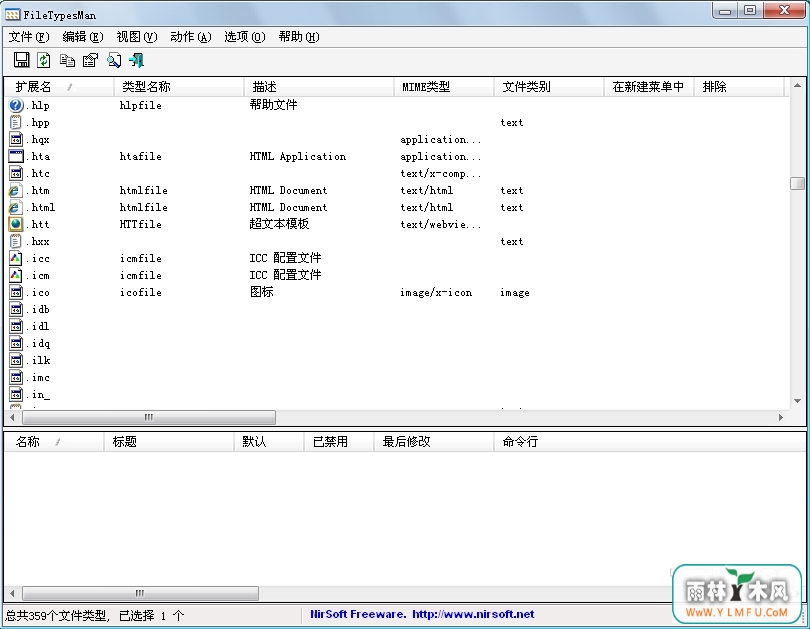Open the 编辑(E) menu
Image resolution: width=810 pixels, height=629 pixels.
point(83,37)
